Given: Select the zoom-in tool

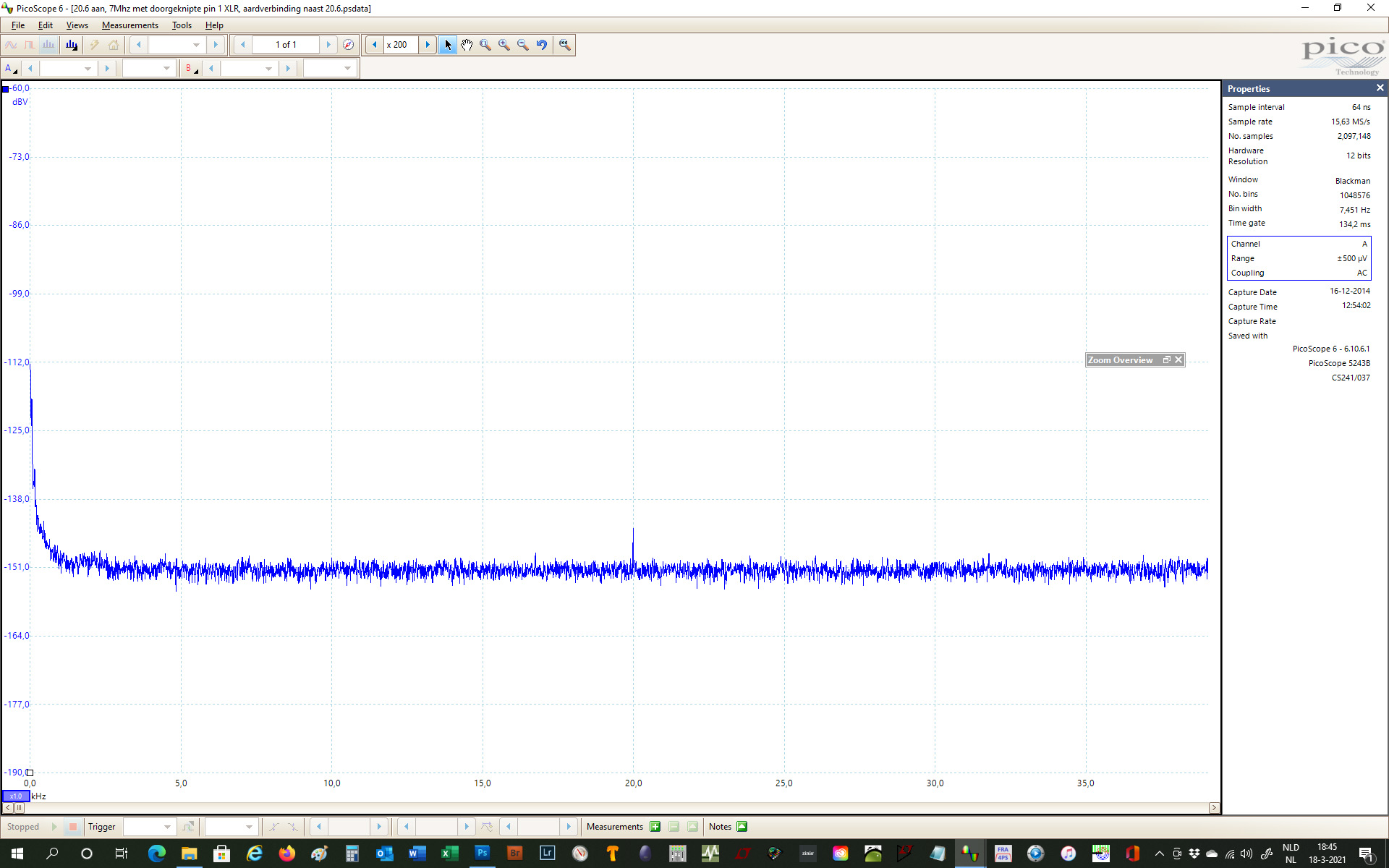Looking at the screenshot, I should tap(504, 45).
